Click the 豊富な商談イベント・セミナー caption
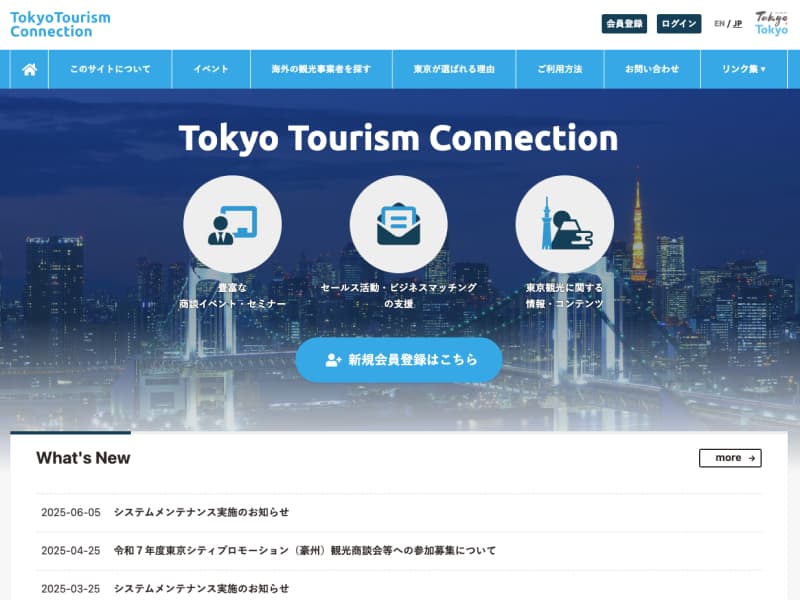 232,296
